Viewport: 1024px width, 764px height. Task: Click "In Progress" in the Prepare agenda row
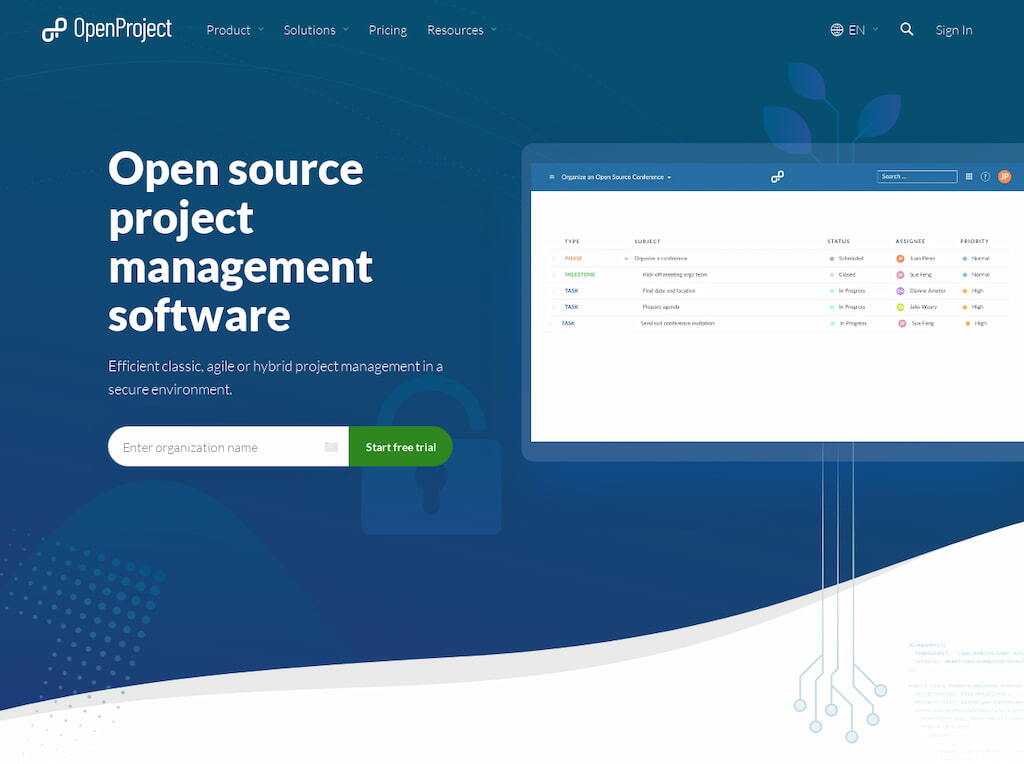click(x=852, y=307)
